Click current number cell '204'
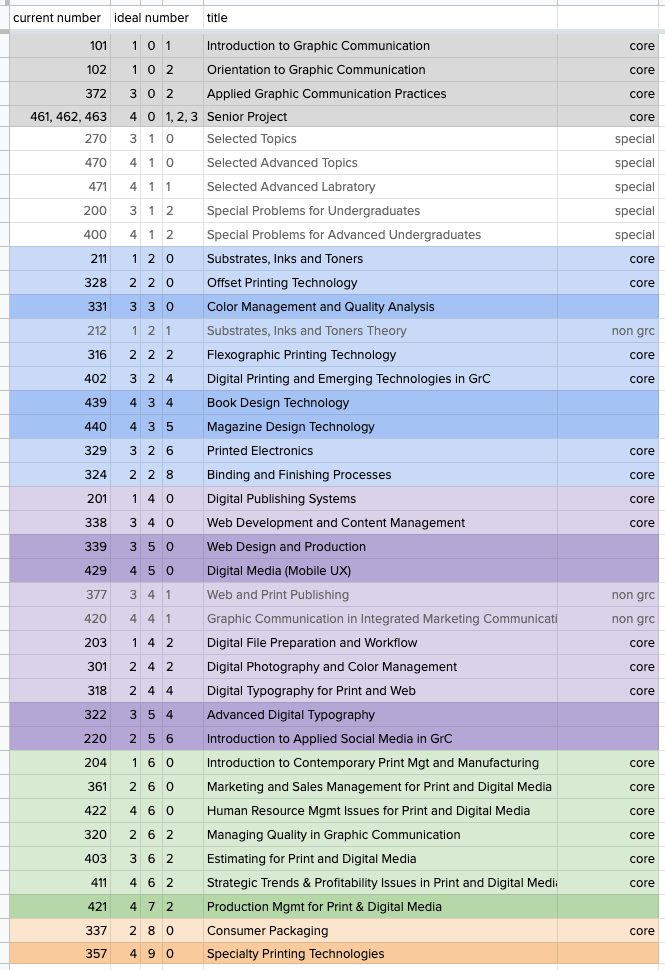This screenshot has width=665, height=970. click(60, 763)
